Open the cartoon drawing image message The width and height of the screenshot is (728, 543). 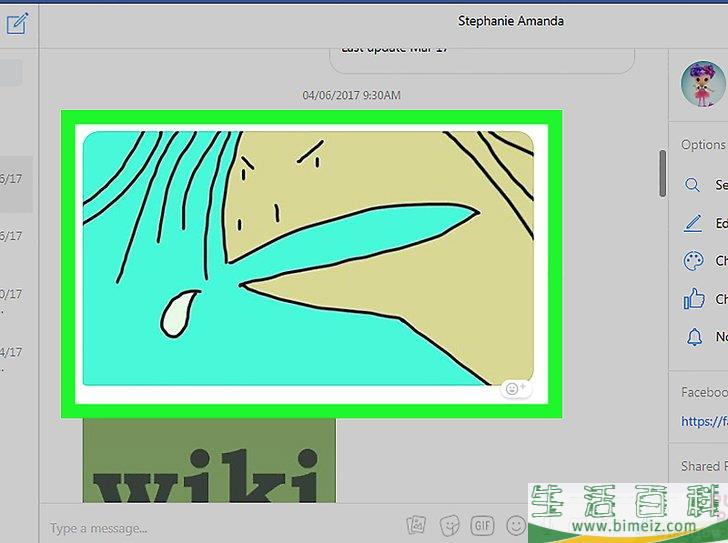[308, 259]
